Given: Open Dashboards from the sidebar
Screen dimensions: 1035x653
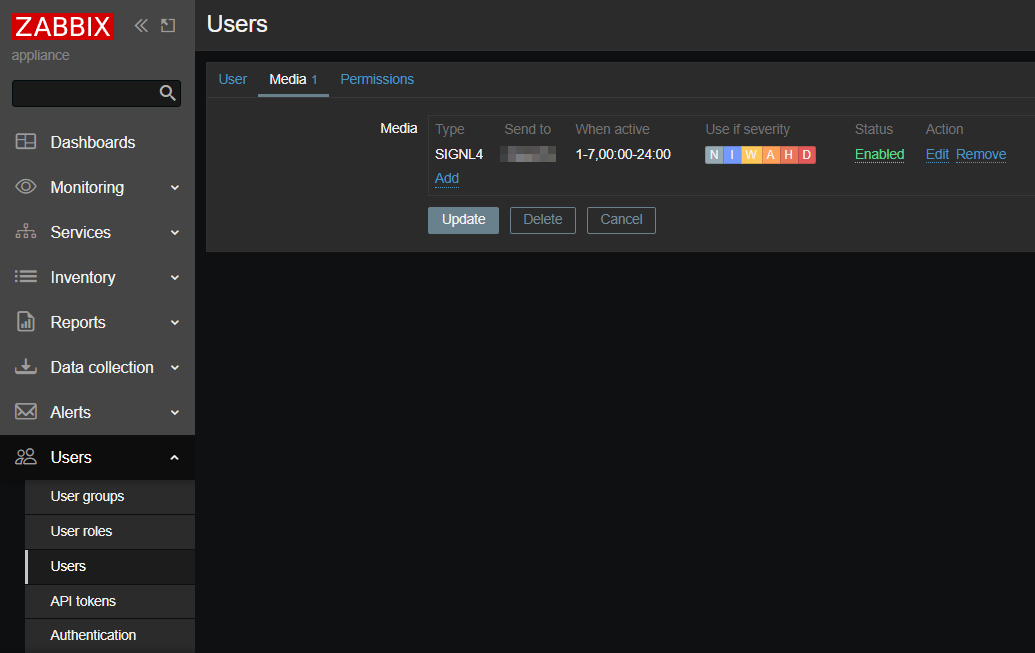Looking at the screenshot, I should click(x=92, y=142).
